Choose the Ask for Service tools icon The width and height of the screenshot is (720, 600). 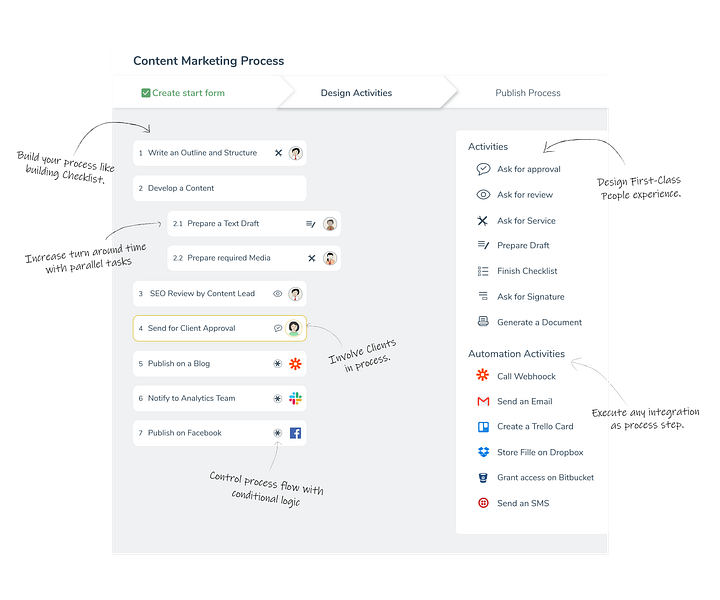pyautogui.click(x=482, y=221)
